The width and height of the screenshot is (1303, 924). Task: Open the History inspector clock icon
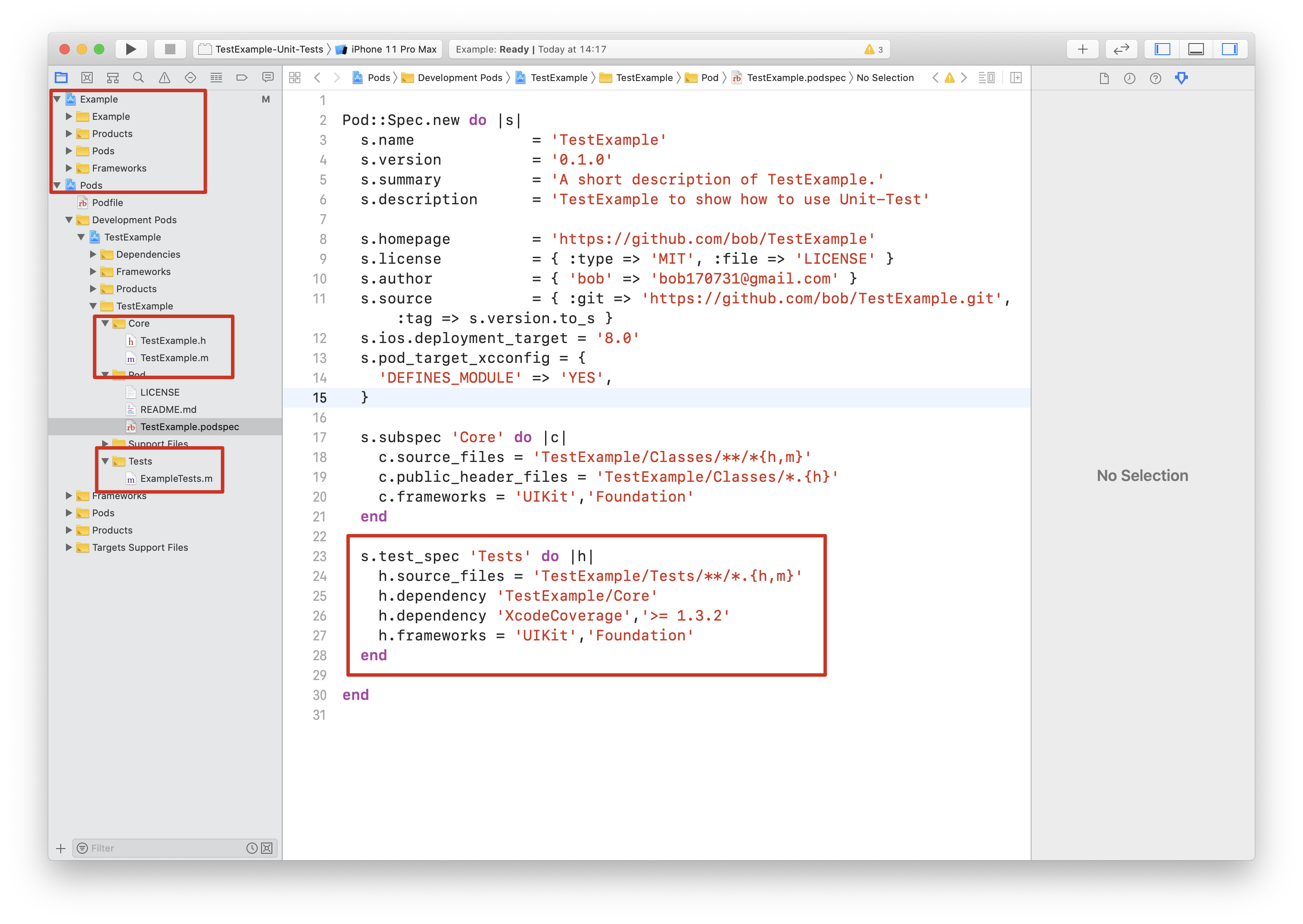(x=1129, y=78)
